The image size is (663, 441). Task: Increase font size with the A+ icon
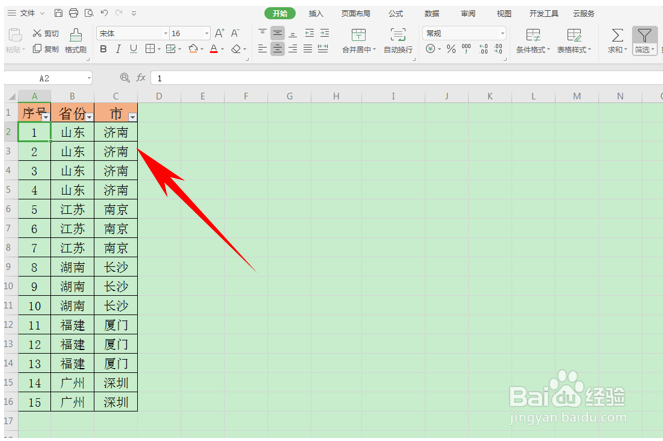pos(219,33)
